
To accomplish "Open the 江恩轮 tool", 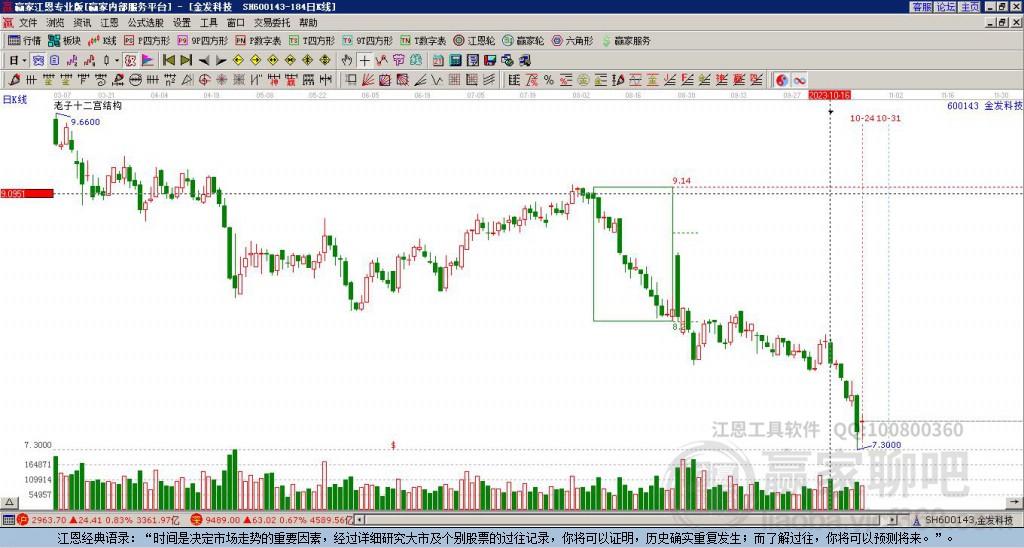I will point(474,40).
